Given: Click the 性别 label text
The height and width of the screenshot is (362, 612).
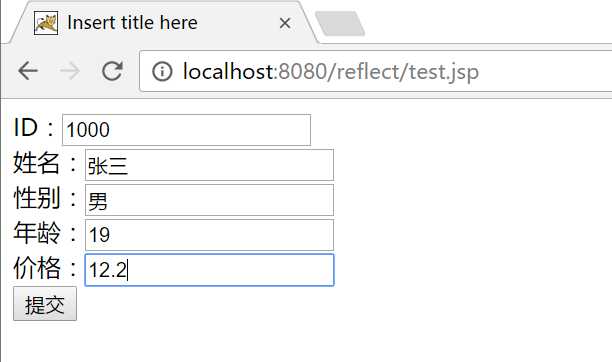Looking at the screenshot, I should point(37,198).
